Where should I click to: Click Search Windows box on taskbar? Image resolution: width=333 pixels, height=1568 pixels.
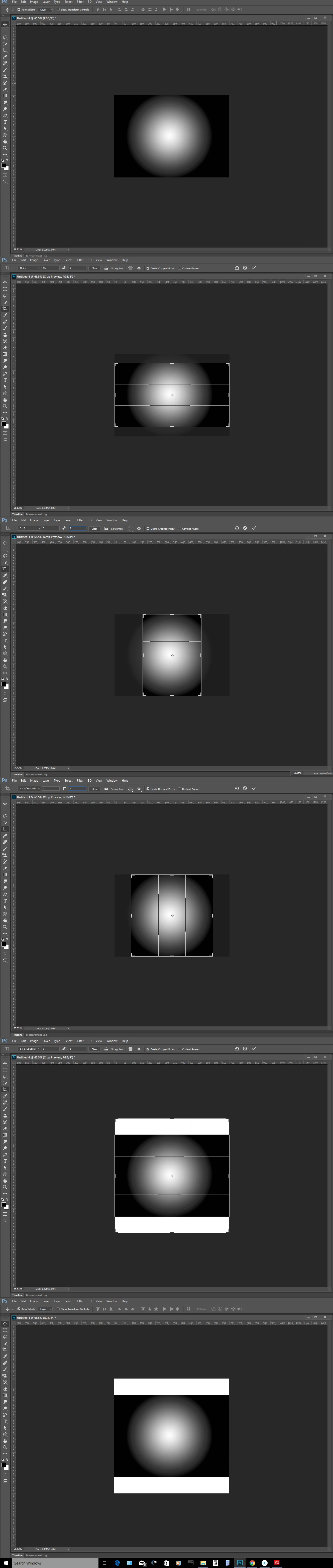[55, 1563]
